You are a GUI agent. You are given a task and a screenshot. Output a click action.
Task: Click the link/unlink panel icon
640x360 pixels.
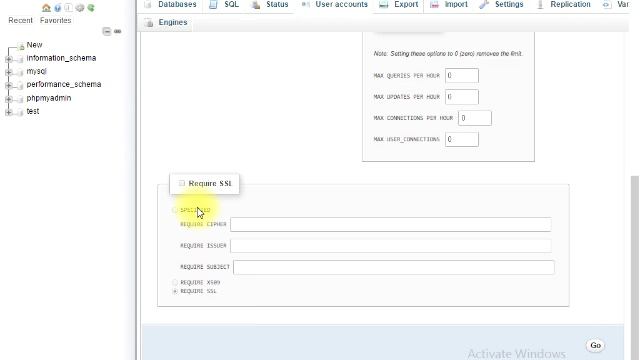click(118, 31)
